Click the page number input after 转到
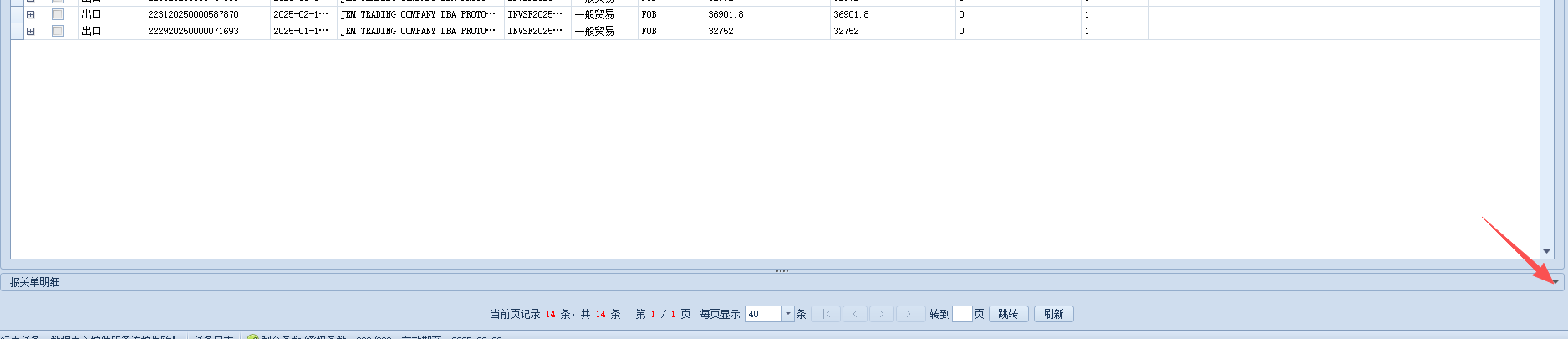This screenshot has width=1568, height=339. pyautogui.click(x=962, y=314)
